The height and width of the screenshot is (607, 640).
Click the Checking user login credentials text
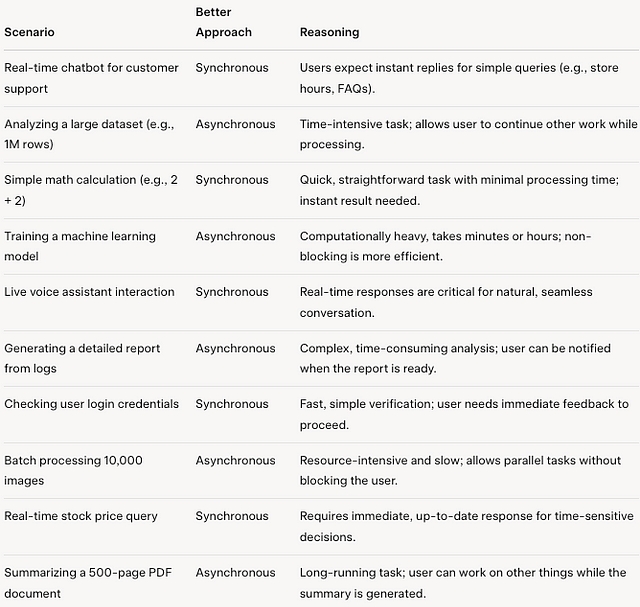(x=91, y=404)
